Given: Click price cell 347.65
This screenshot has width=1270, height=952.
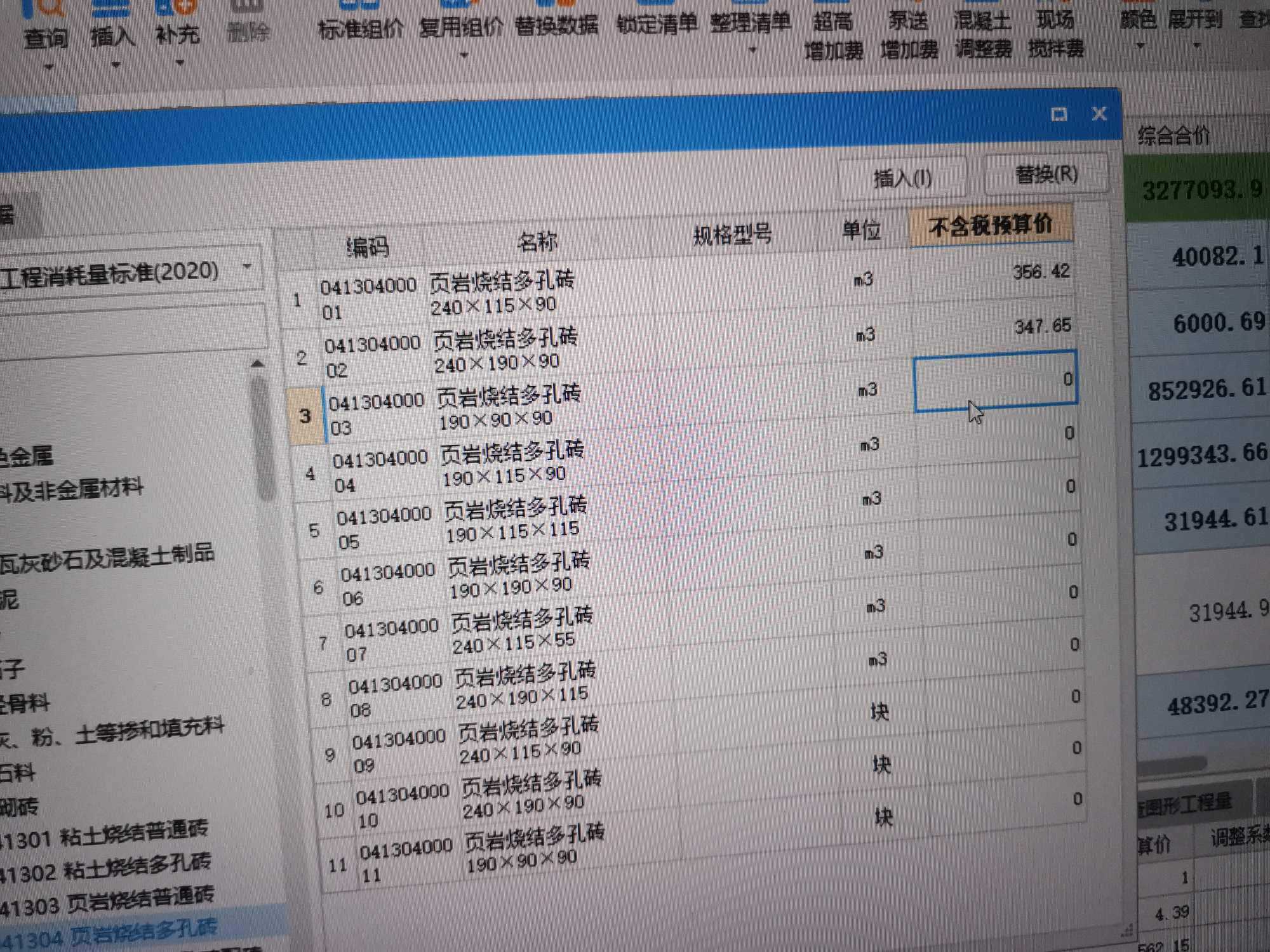Looking at the screenshot, I should (x=994, y=327).
